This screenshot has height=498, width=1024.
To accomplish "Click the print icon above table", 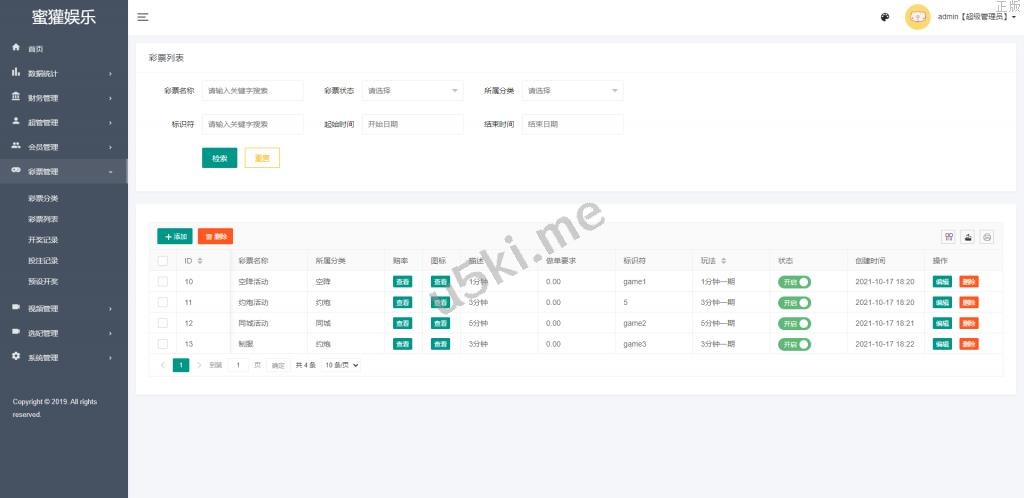I will coord(987,237).
